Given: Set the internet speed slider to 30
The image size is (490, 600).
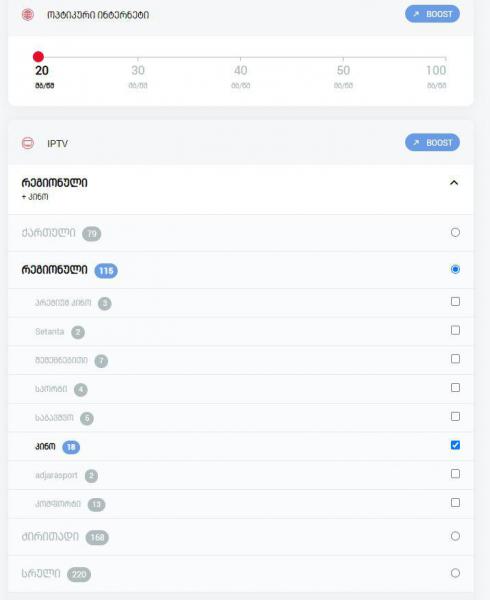Looking at the screenshot, I should [x=138, y=57].
